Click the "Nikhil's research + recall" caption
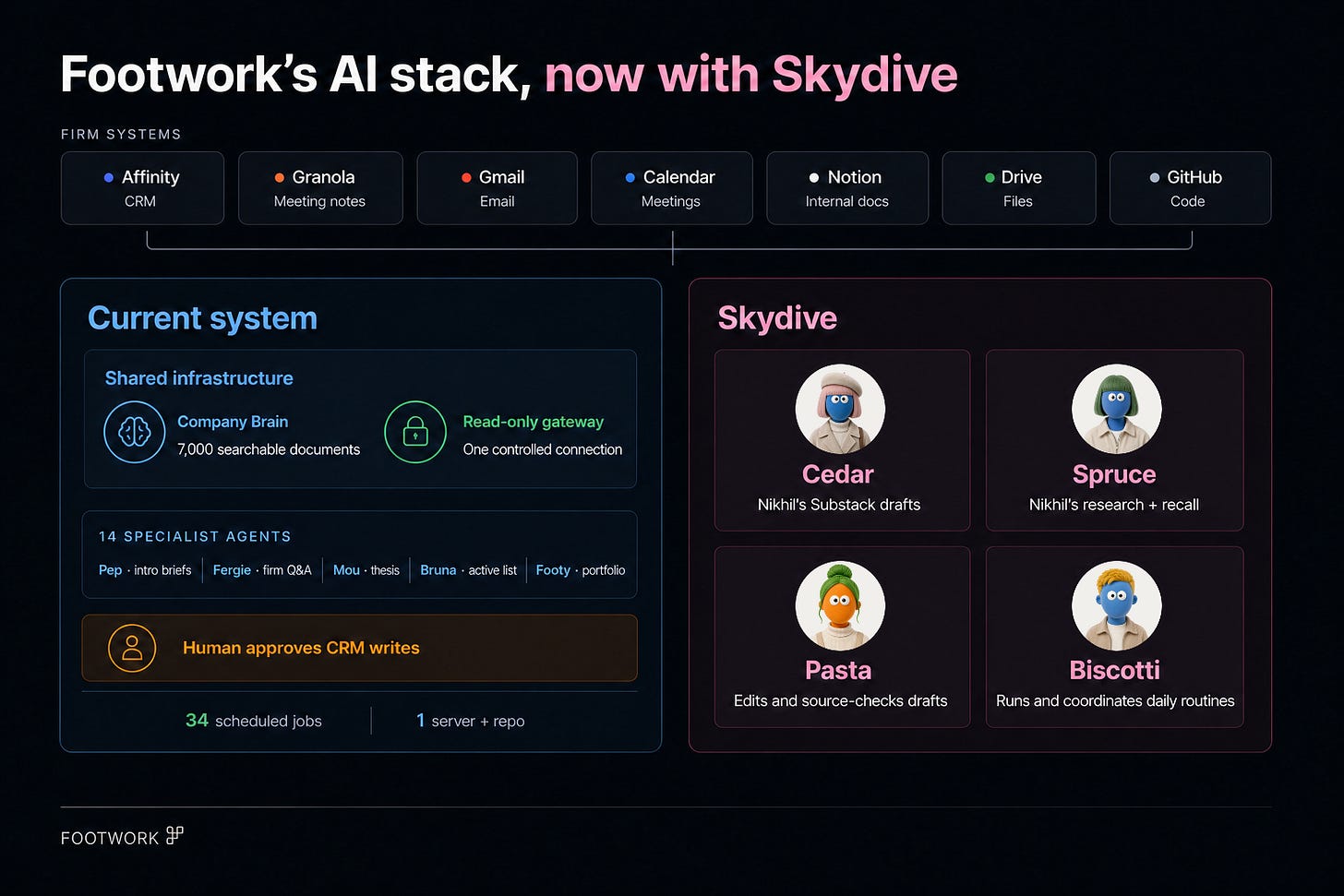1344x896 pixels. [x=1114, y=505]
